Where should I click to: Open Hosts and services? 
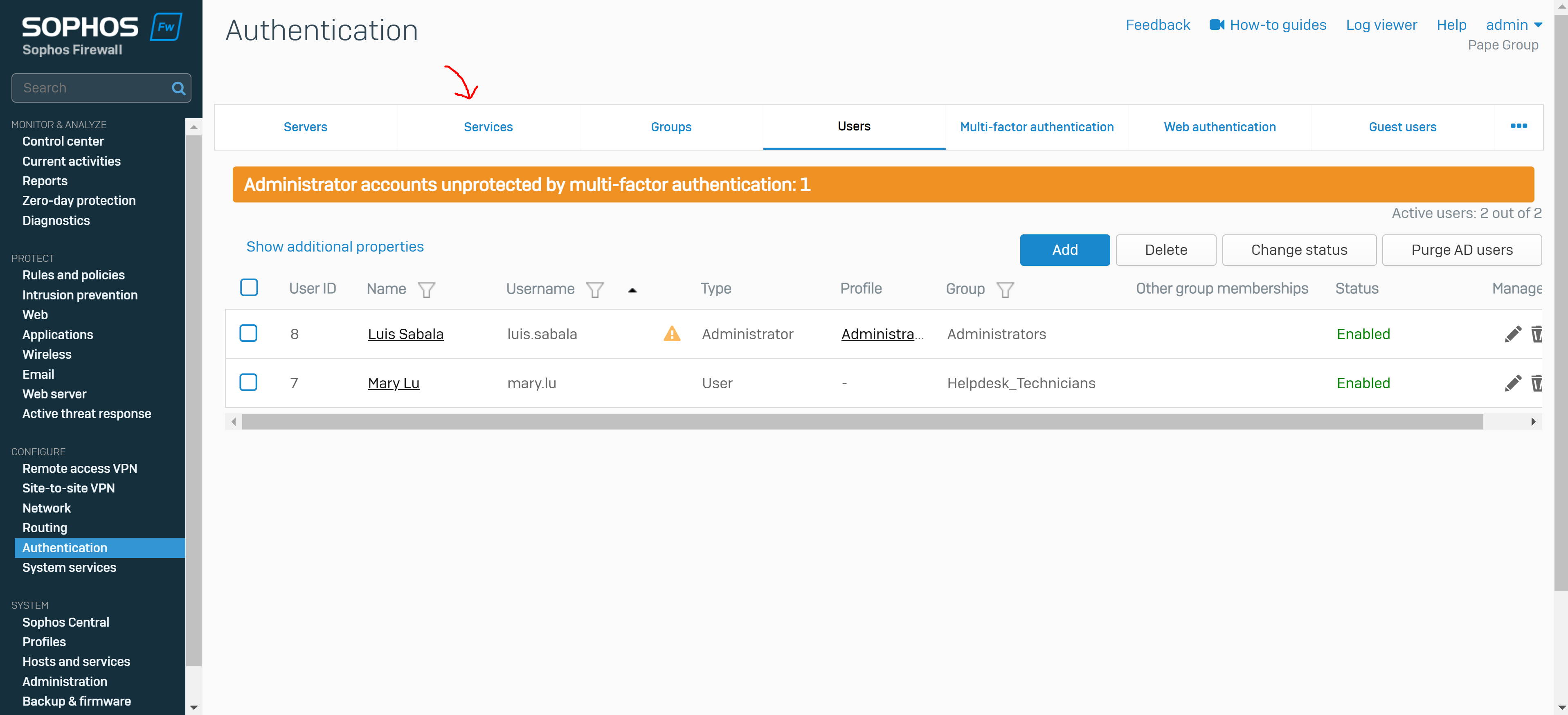click(76, 661)
